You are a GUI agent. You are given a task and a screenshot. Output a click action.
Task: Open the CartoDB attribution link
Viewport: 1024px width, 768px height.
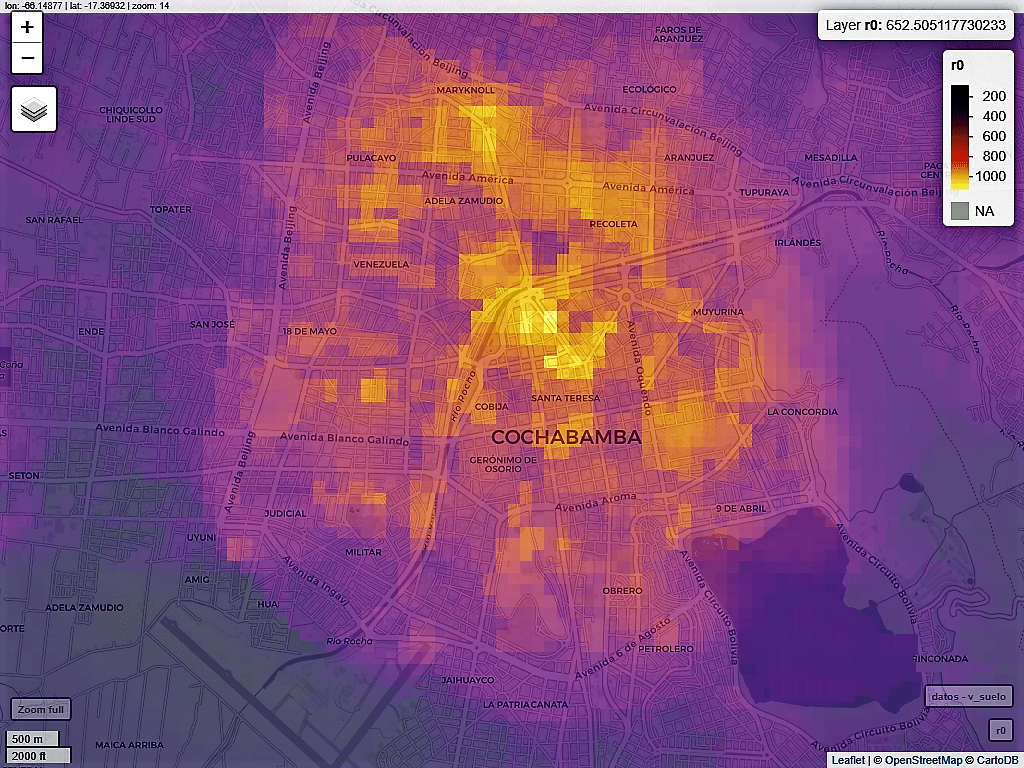pyautogui.click(x=994, y=761)
